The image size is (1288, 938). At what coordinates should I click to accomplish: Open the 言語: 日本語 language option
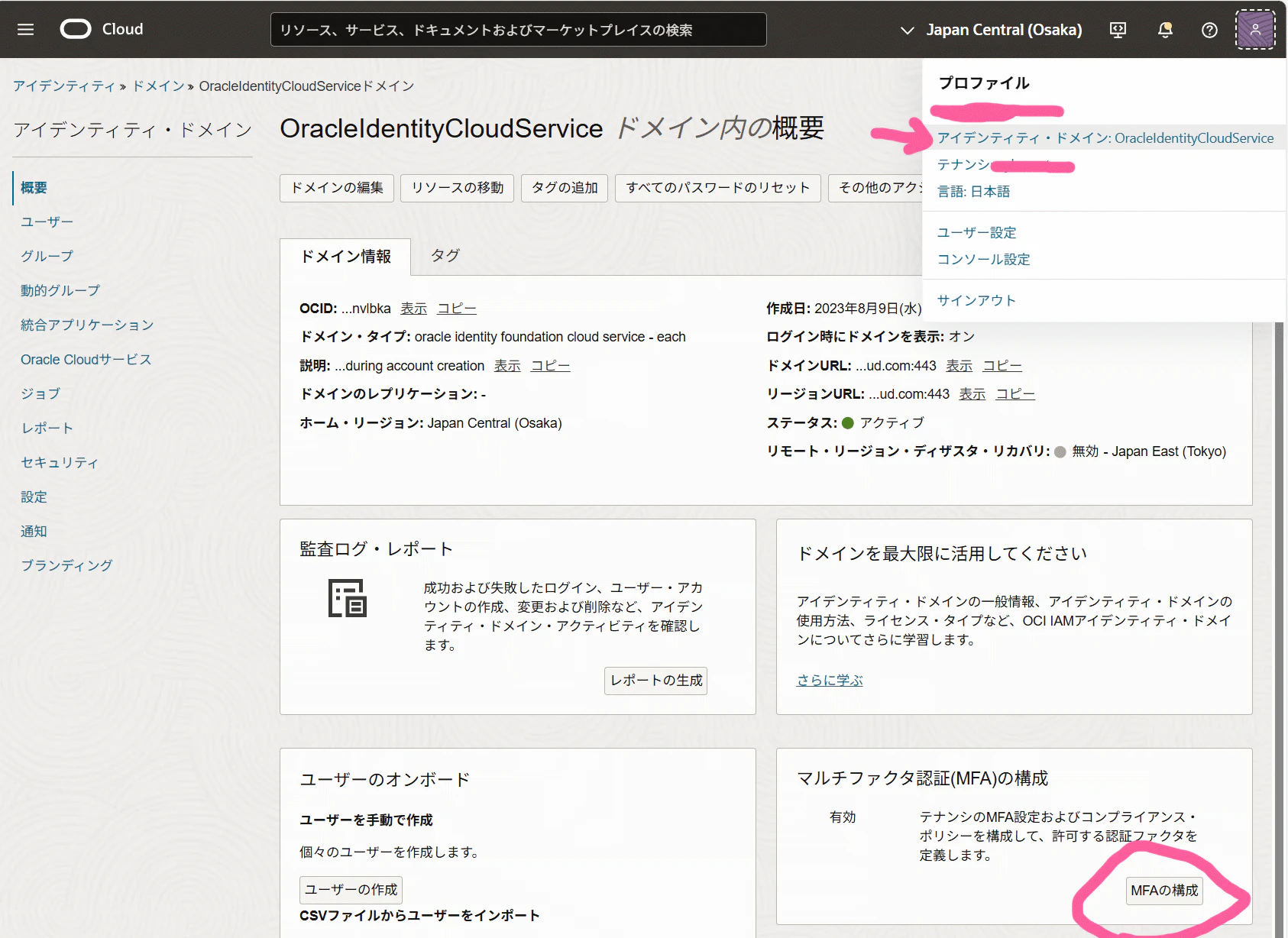[974, 192]
